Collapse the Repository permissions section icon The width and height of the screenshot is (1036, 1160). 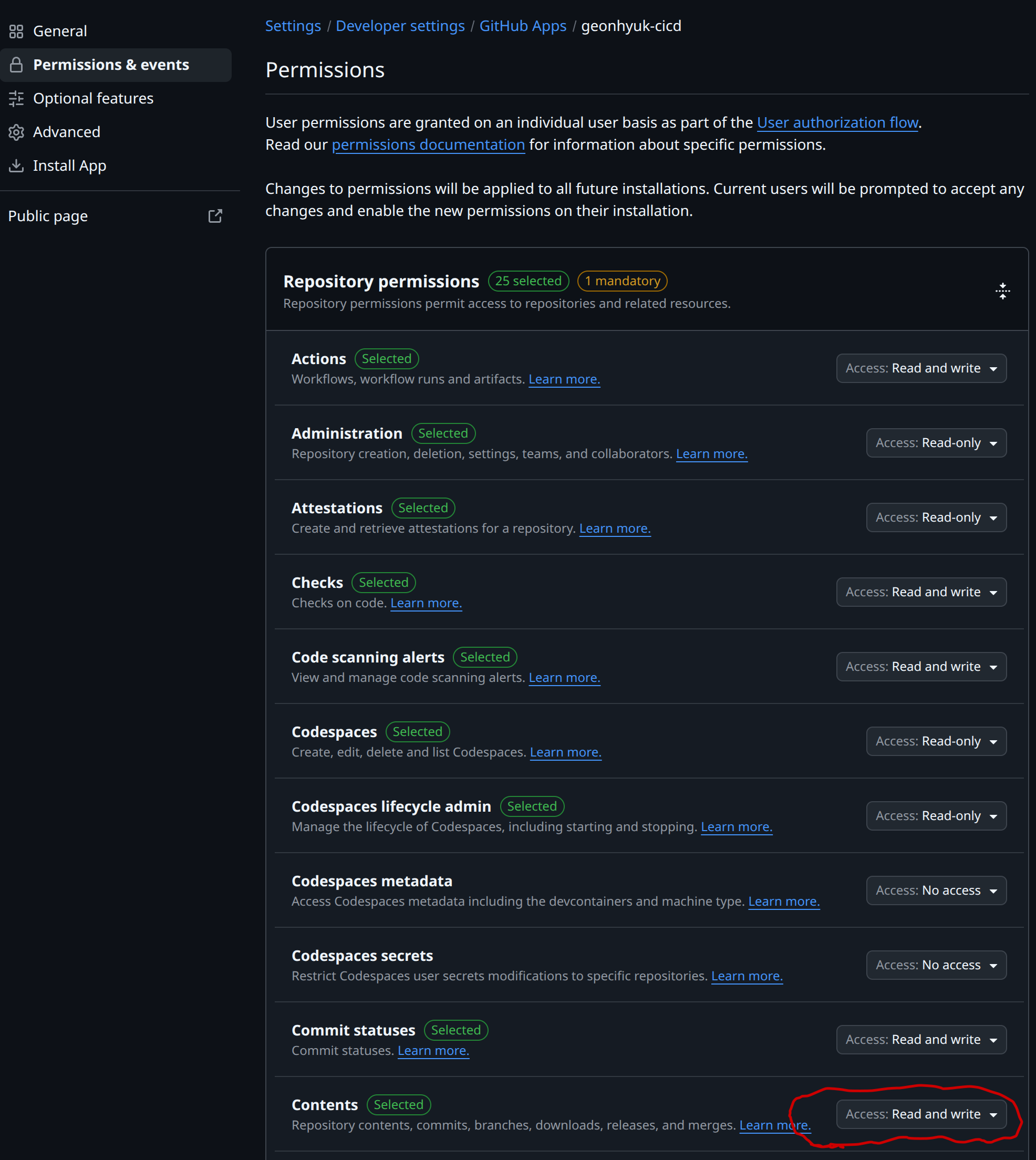pyautogui.click(x=1002, y=292)
